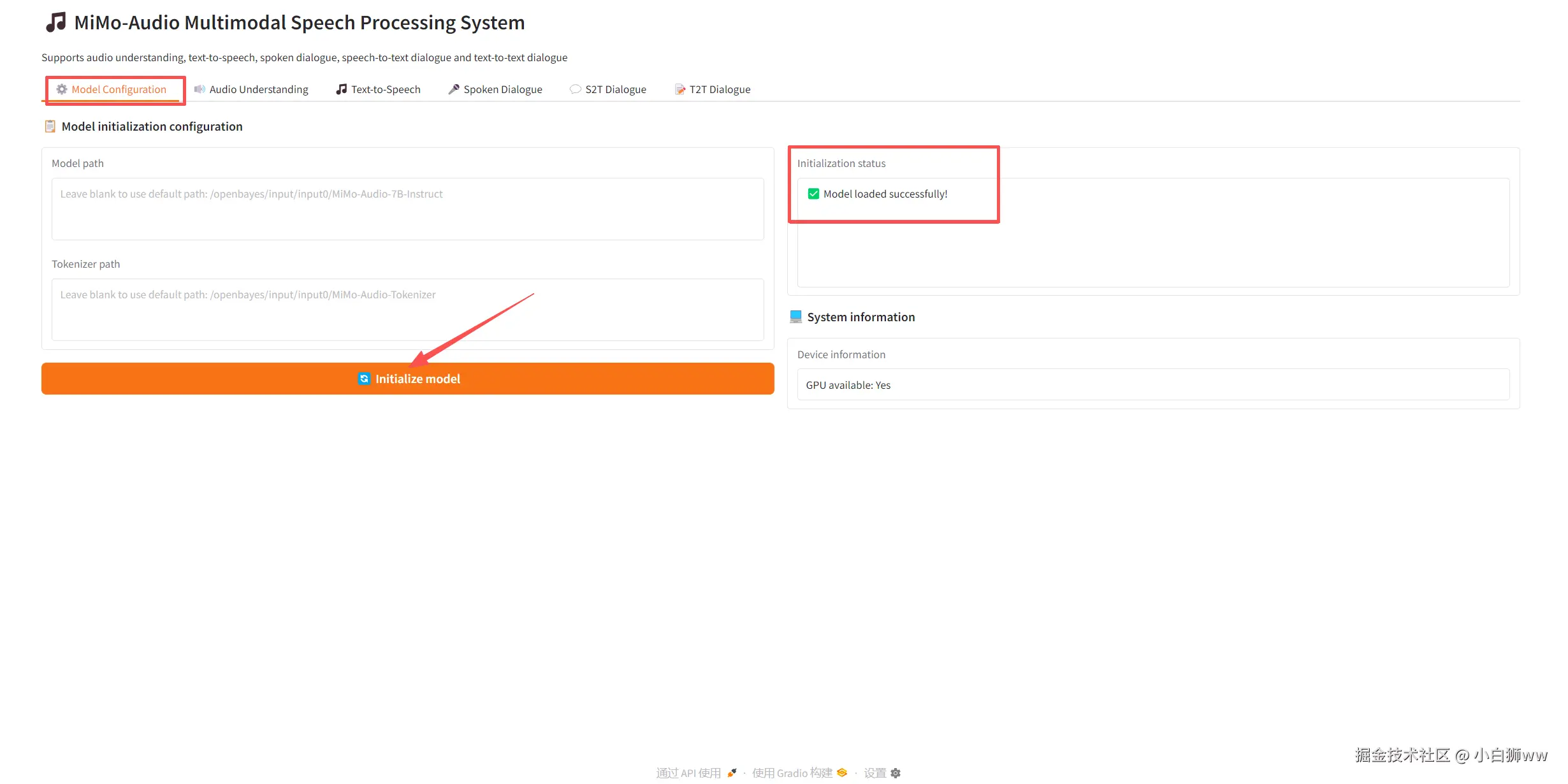Open the Audio Understanding tab
Viewport: 1568px width, 784px height.
click(258, 89)
